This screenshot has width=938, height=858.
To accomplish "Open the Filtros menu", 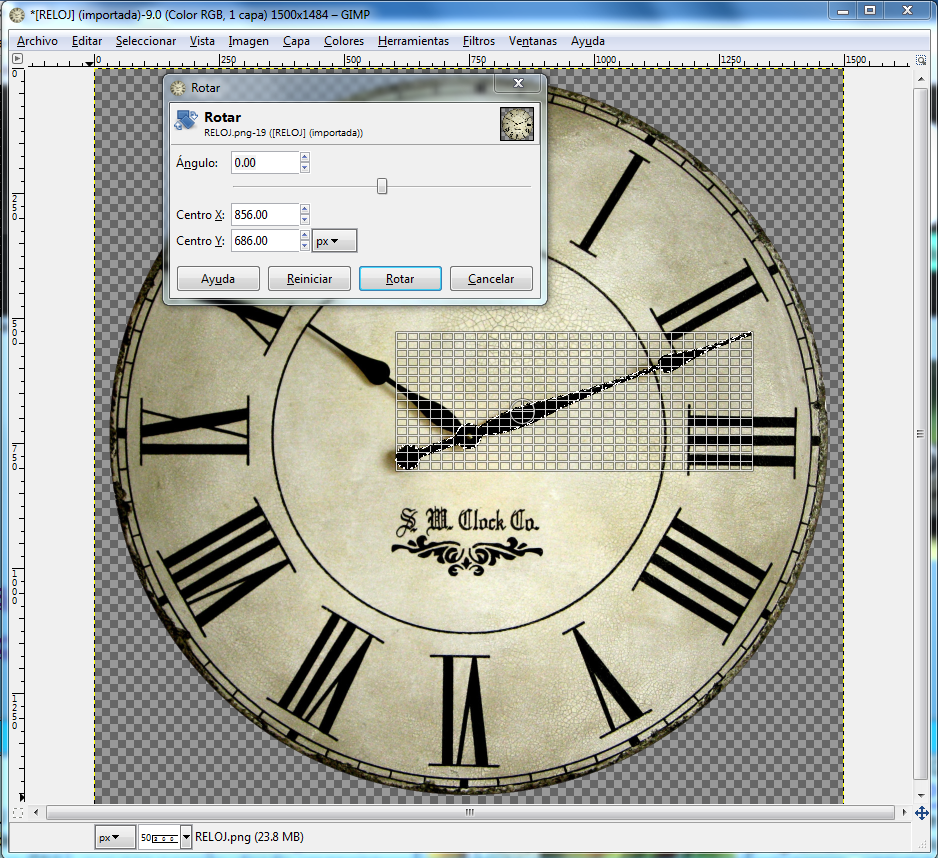I will coord(479,41).
